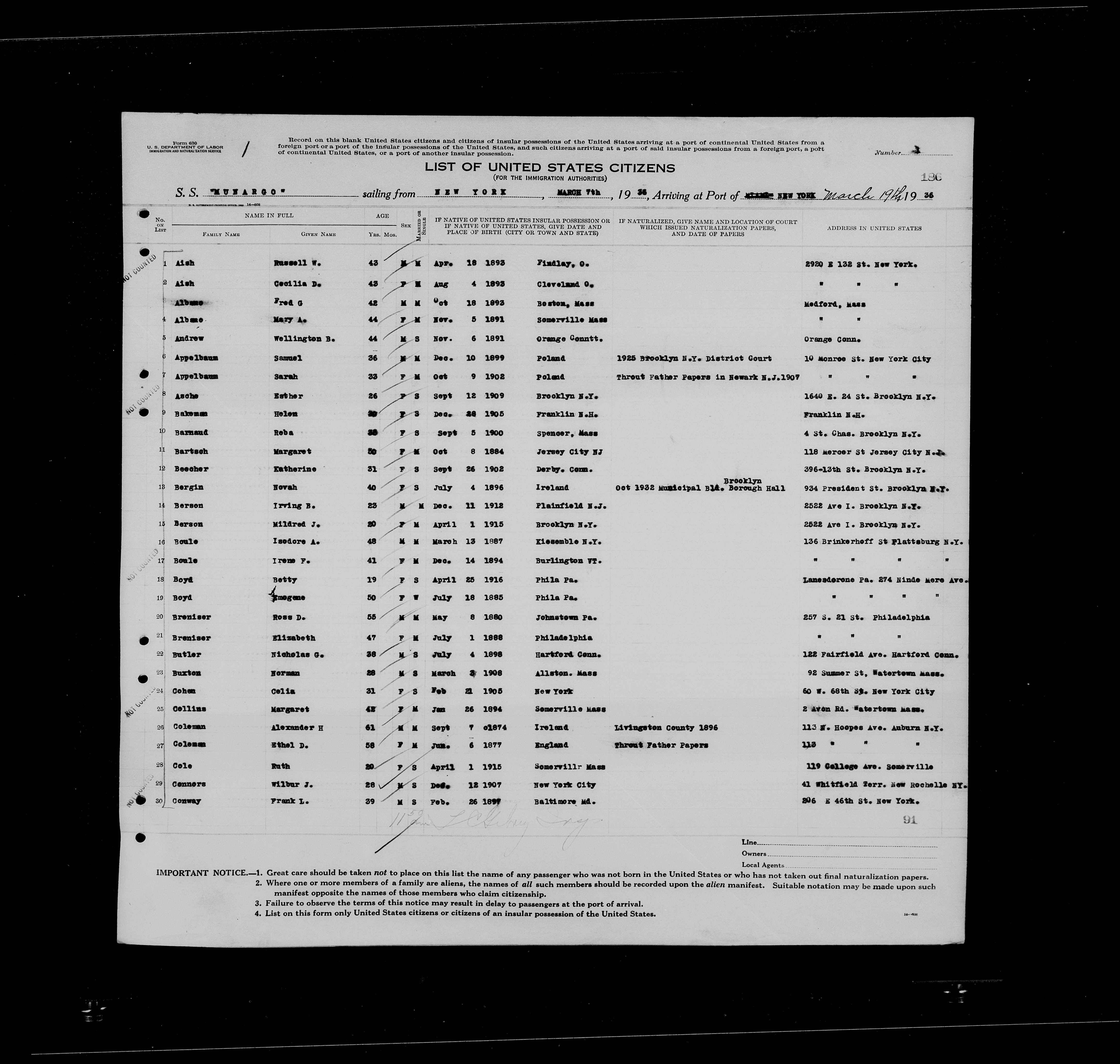Click the family name Conway in row 30
The image size is (1120, 1064).
tap(187, 801)
